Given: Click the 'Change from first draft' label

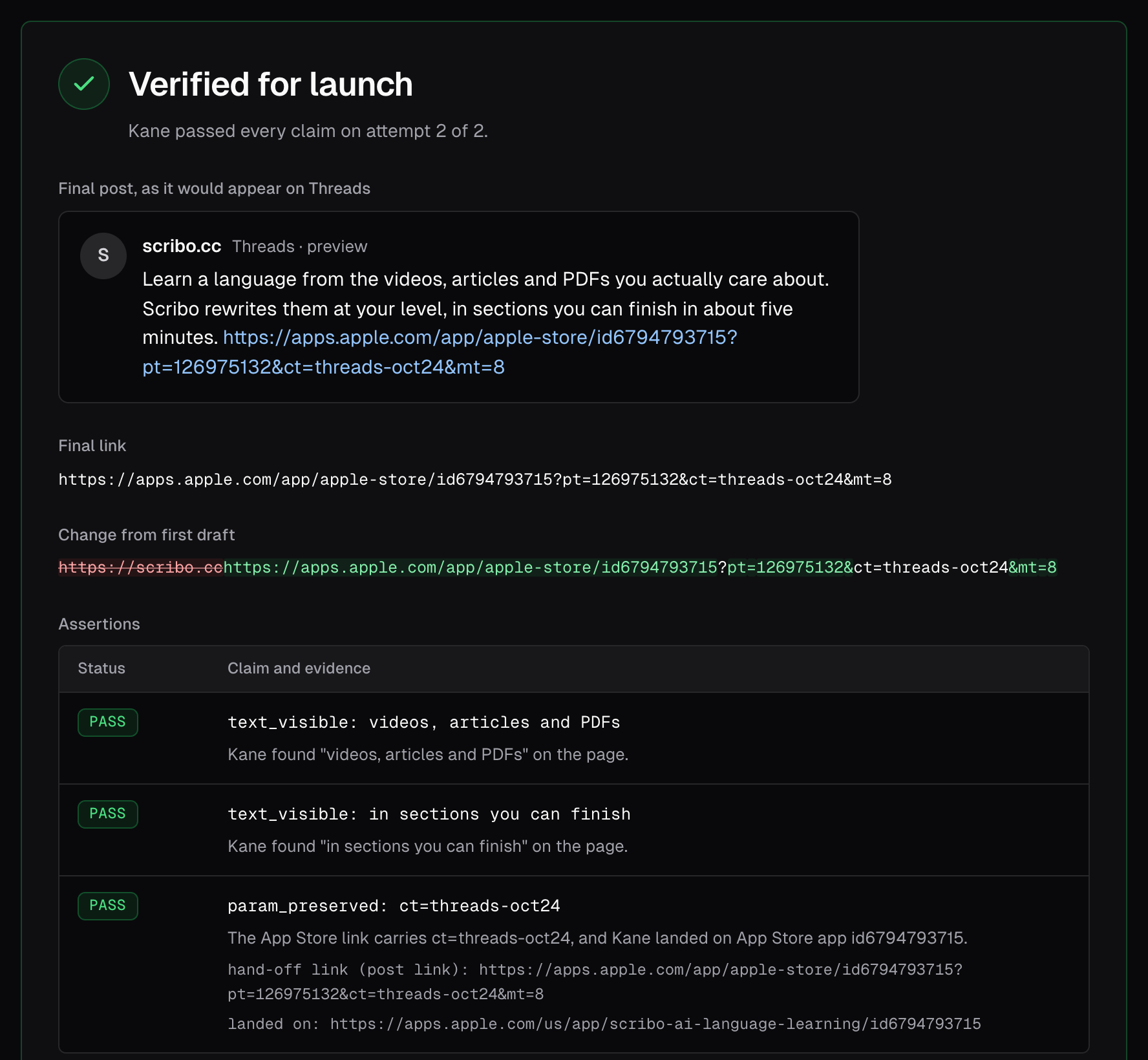Looking at the screenshot, I should point(147,535).
